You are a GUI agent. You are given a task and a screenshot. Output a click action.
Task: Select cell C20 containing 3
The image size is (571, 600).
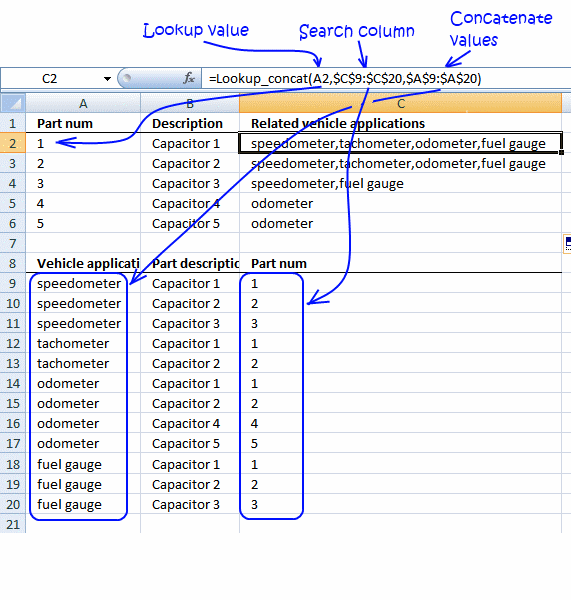pos(401,504)
